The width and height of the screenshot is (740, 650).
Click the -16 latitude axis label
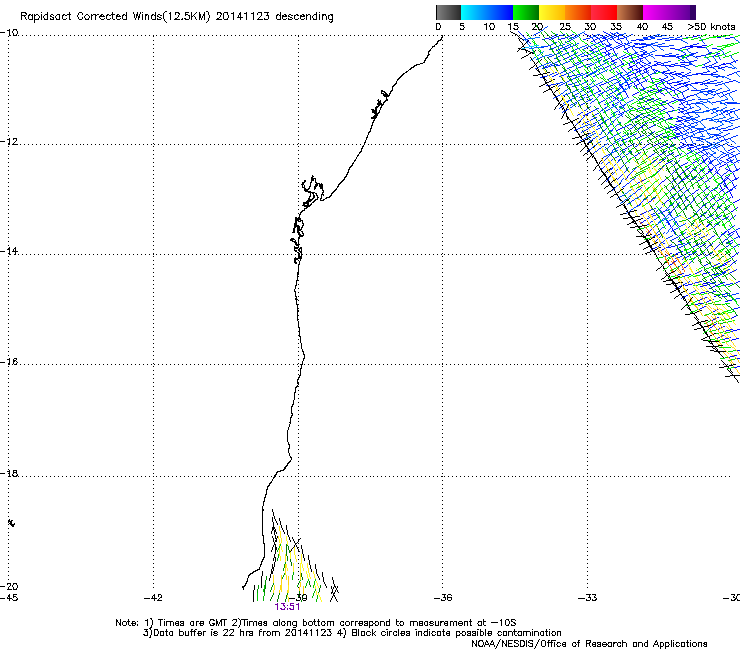coord(9,362)
